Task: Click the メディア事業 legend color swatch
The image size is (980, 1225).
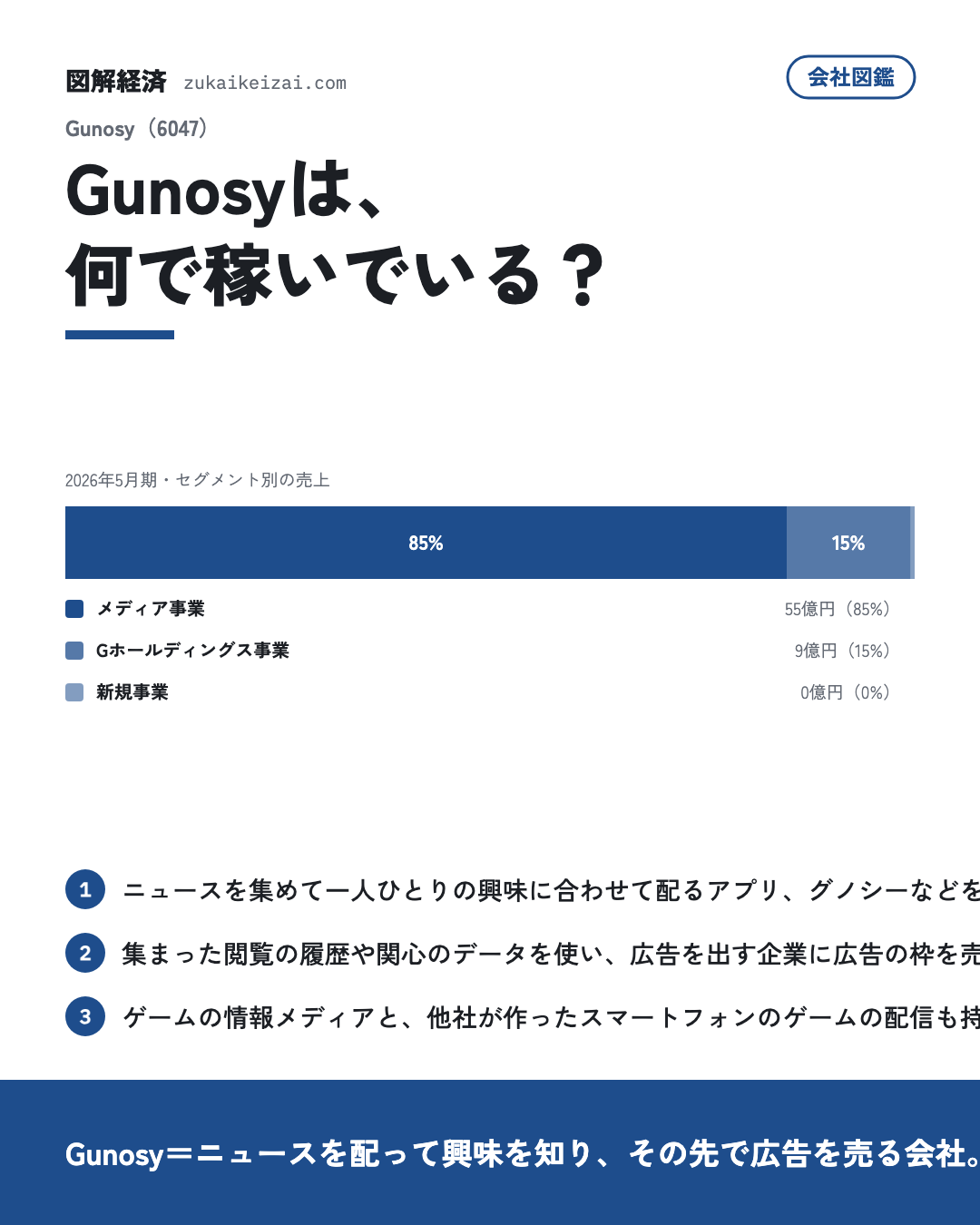Action: 74,609
